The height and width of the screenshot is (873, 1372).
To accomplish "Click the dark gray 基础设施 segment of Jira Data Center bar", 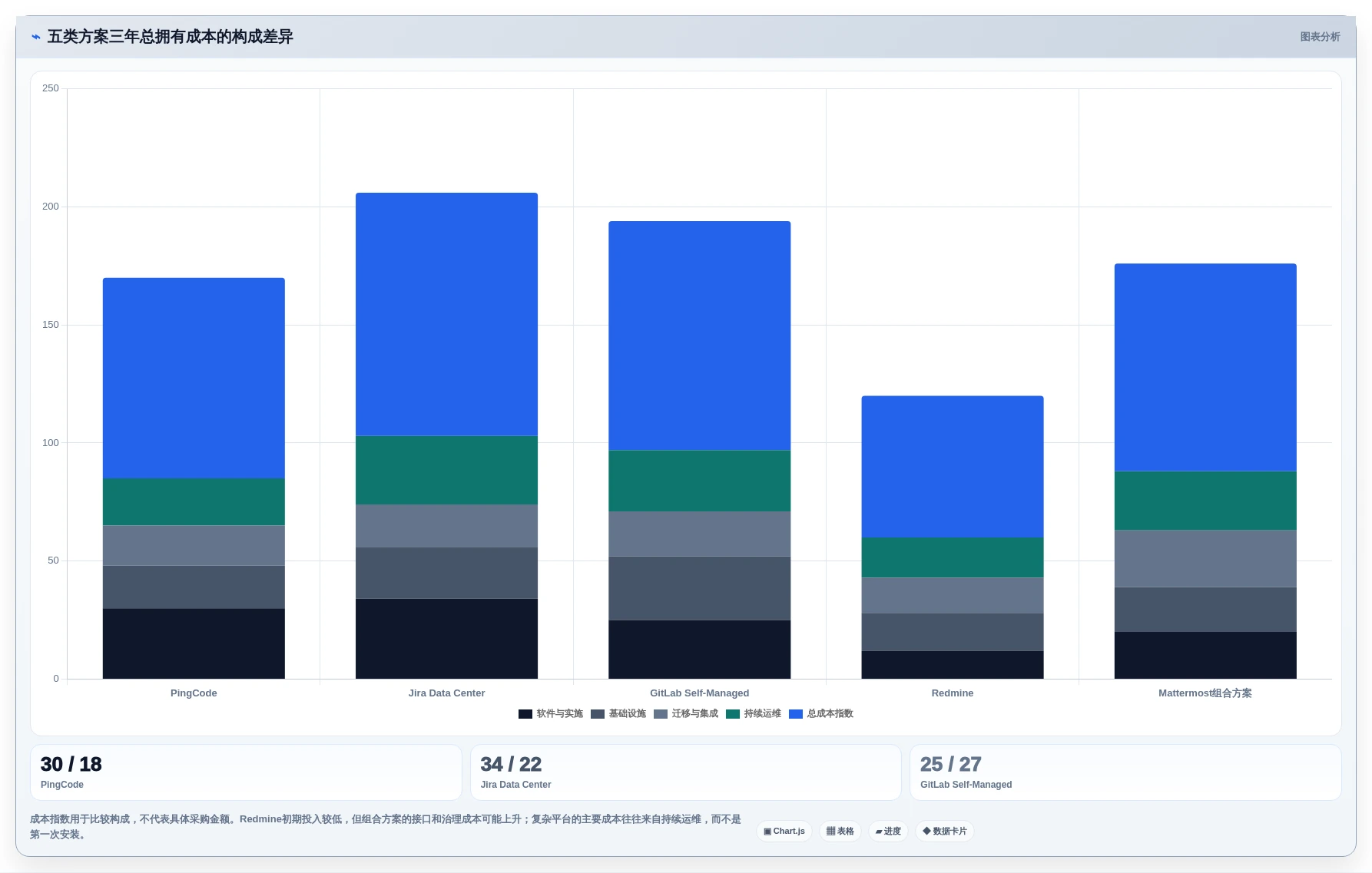I will pyautogui.click(x=446, y=573).
